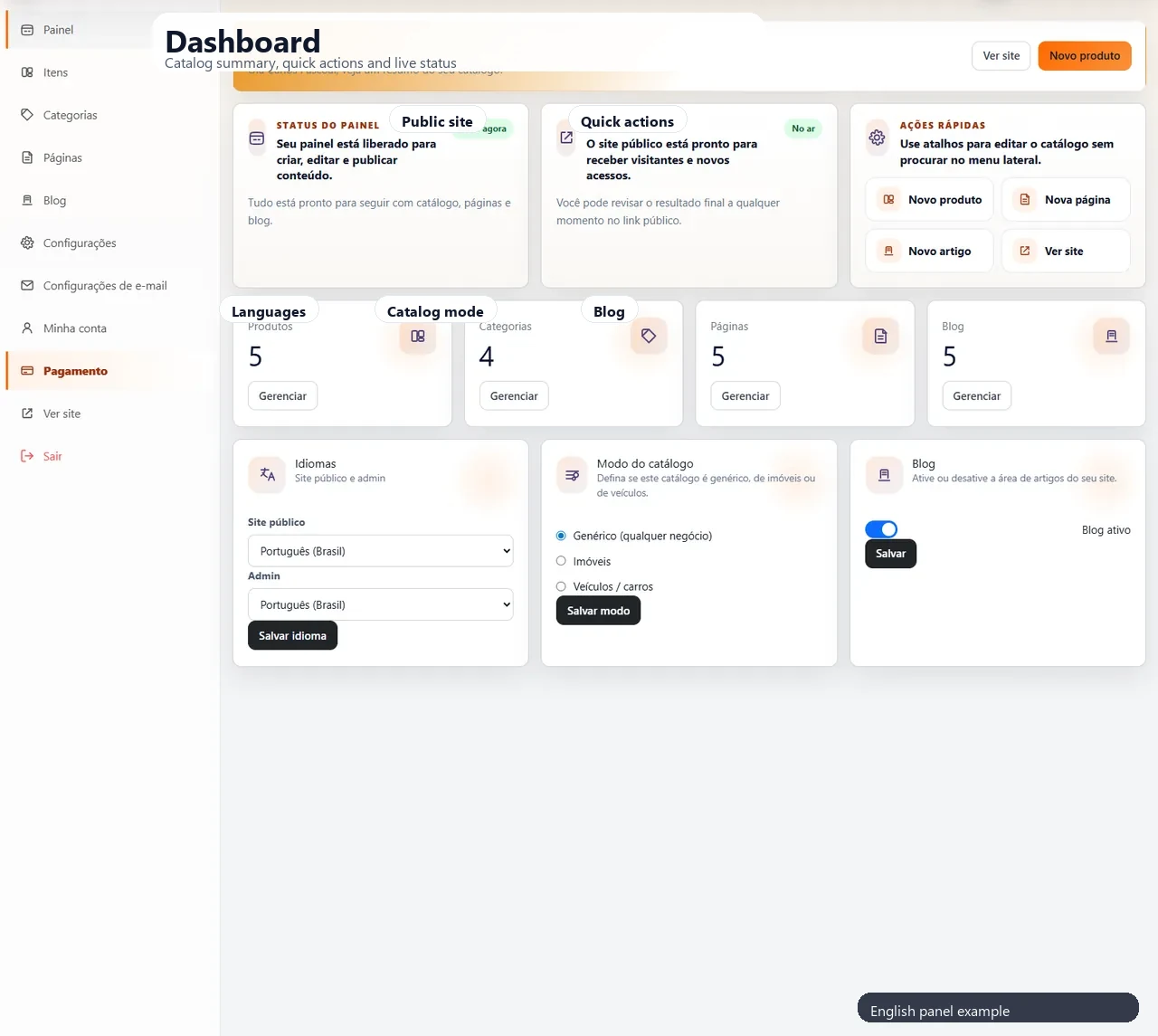Click the orange Novo produto header button
Screen dimensions: 1158x1036
[1085, 55]
